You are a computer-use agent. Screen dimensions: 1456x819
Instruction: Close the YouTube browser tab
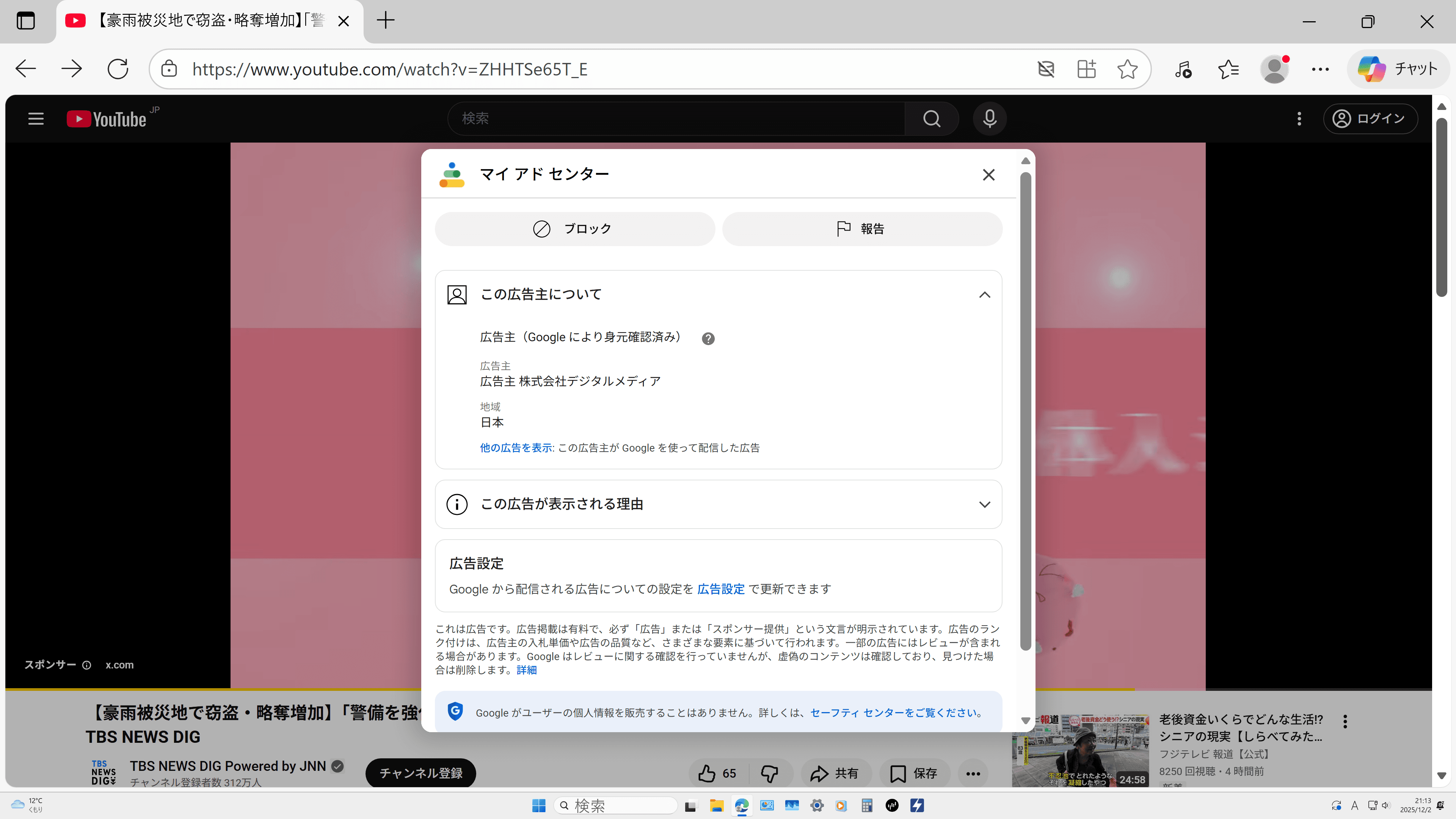tap(343, 21)
